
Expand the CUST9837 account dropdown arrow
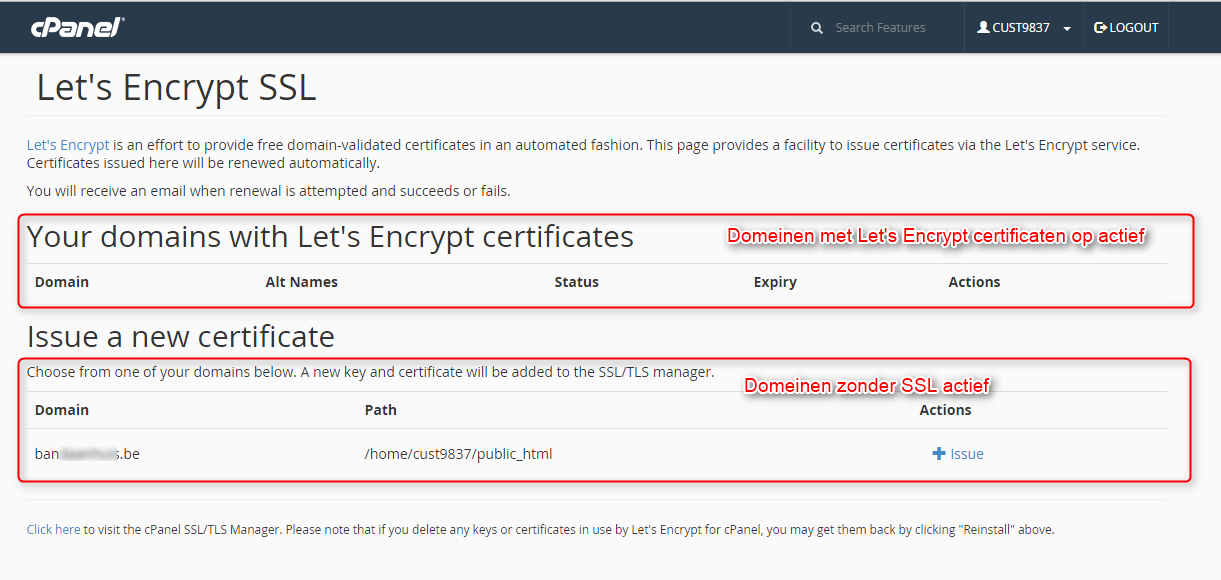point(1067,29)
